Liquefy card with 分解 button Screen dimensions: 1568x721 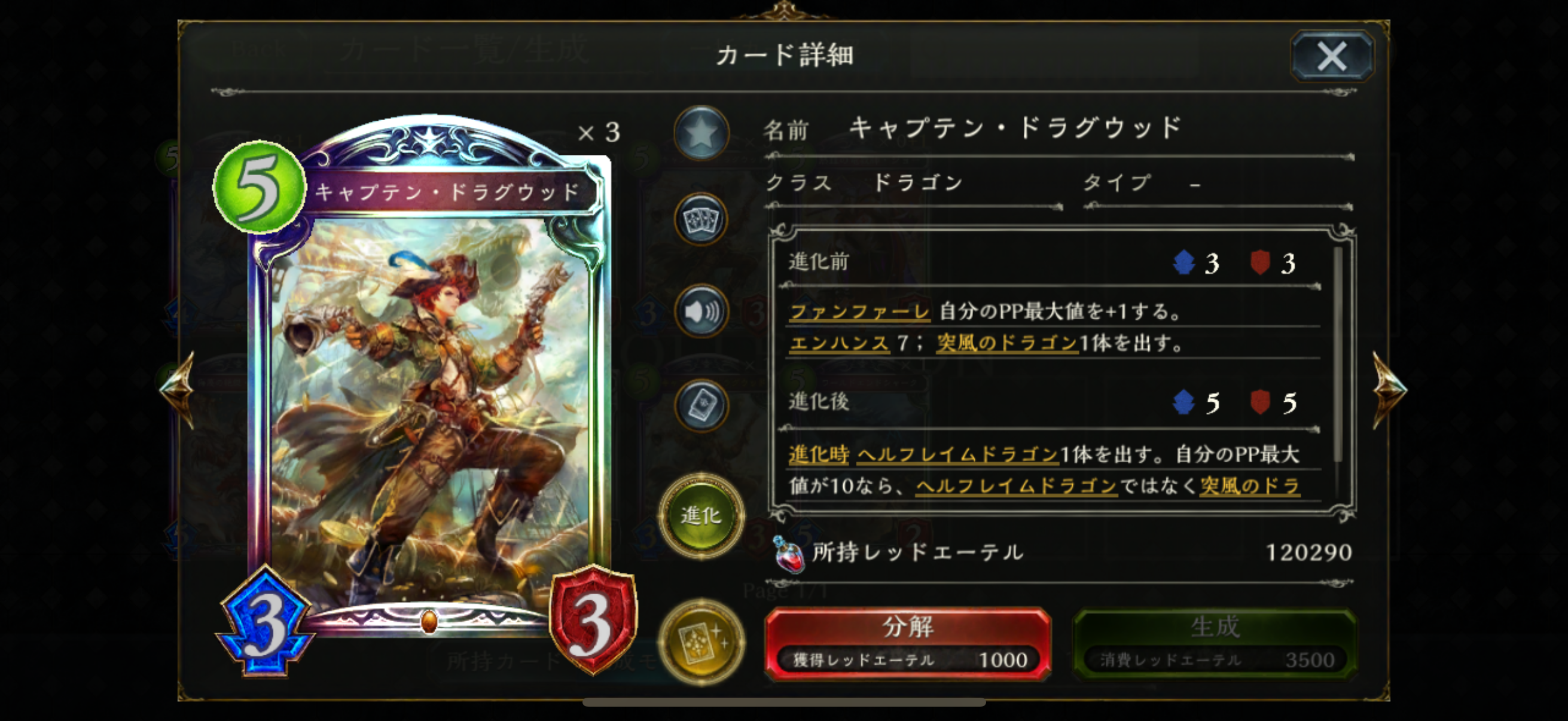click(908, 644)
